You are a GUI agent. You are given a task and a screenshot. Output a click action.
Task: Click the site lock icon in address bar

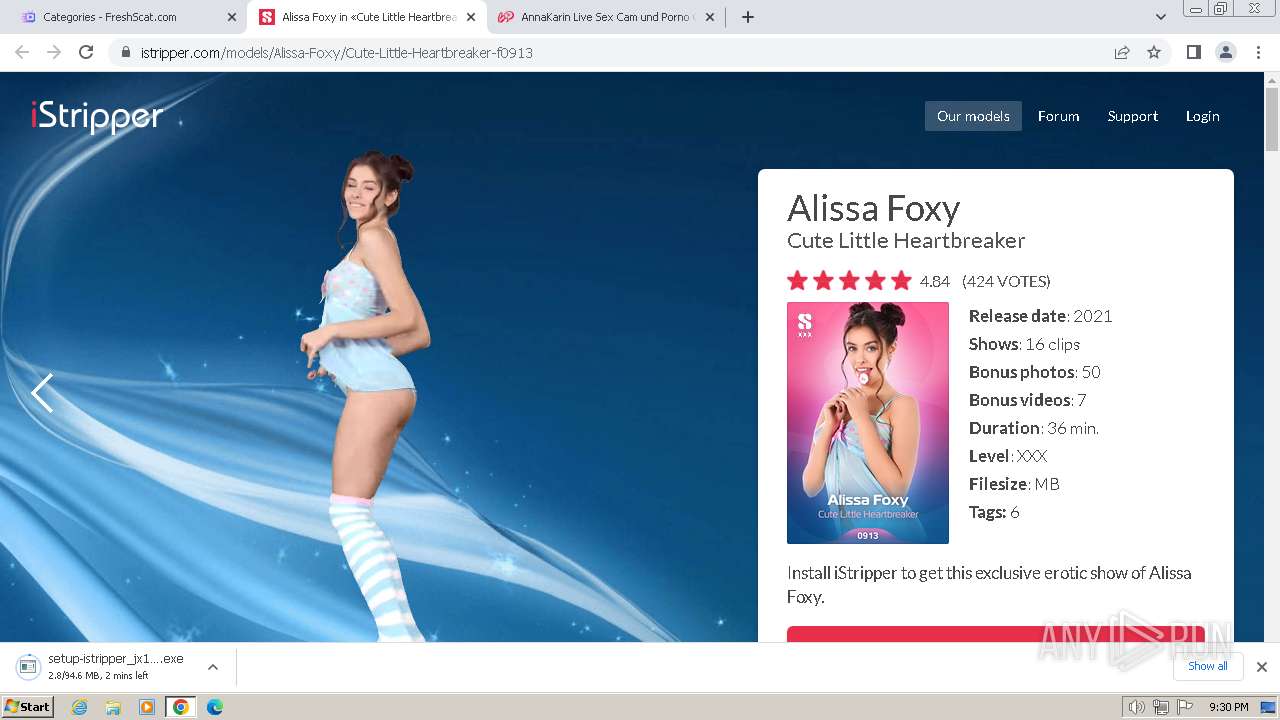126,52
